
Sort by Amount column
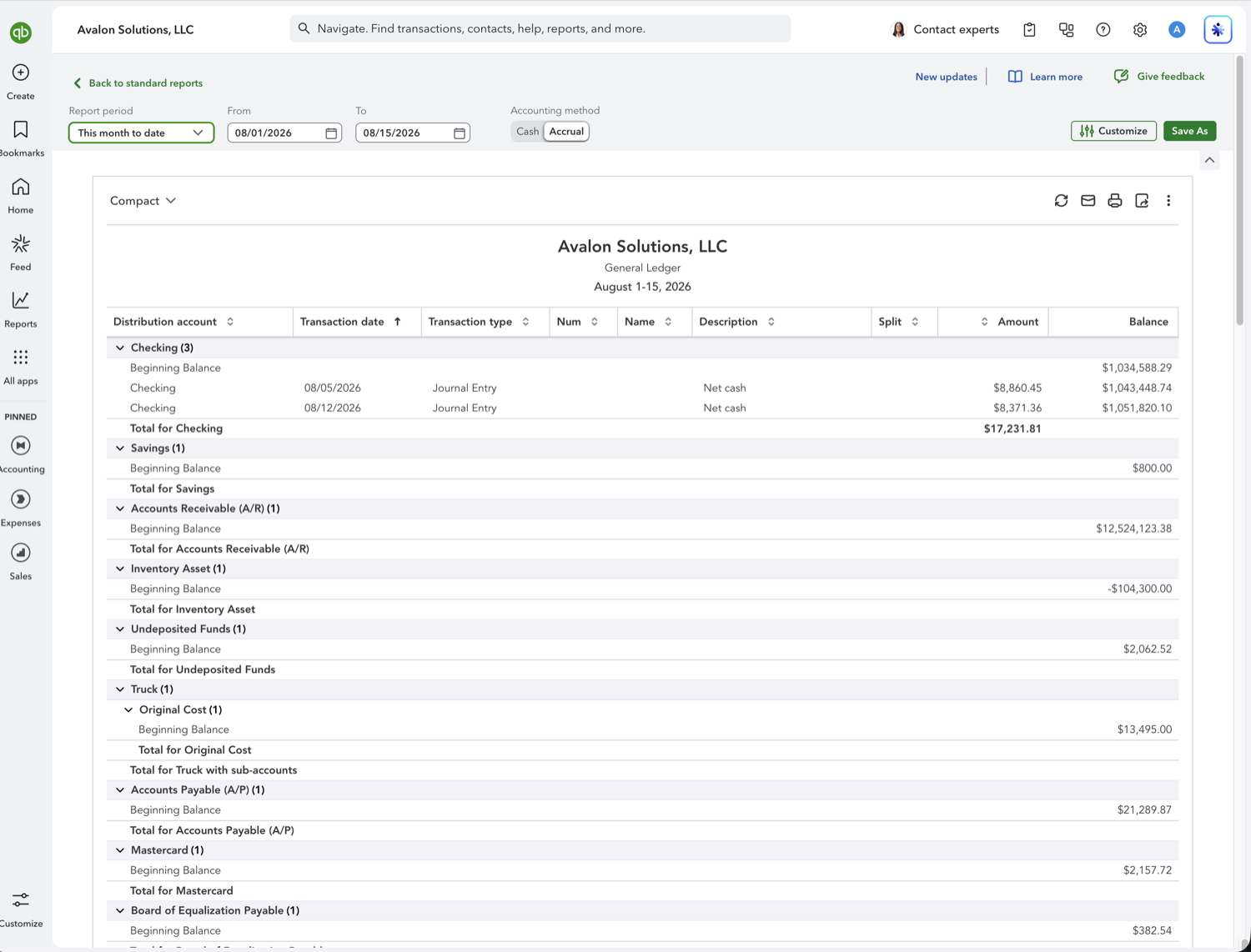[984, 322]
